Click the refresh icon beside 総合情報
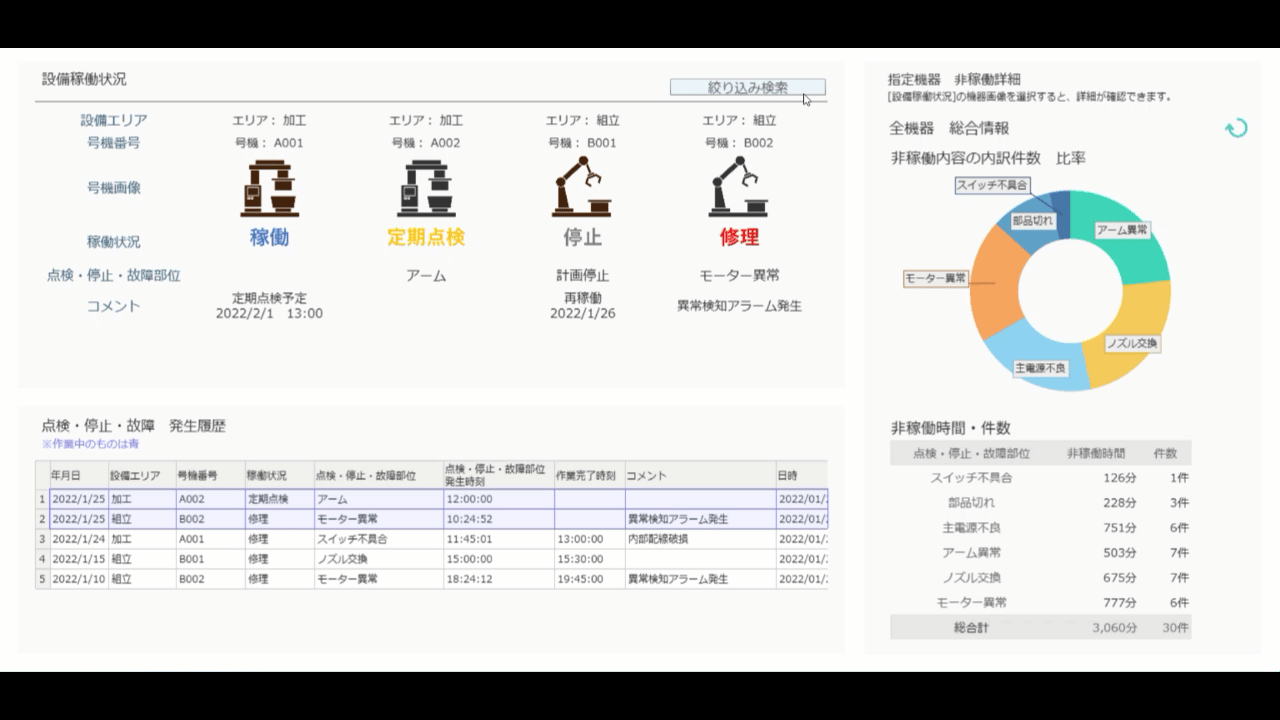This screenshot has height=720, width=1280. tap(1236, 128)
